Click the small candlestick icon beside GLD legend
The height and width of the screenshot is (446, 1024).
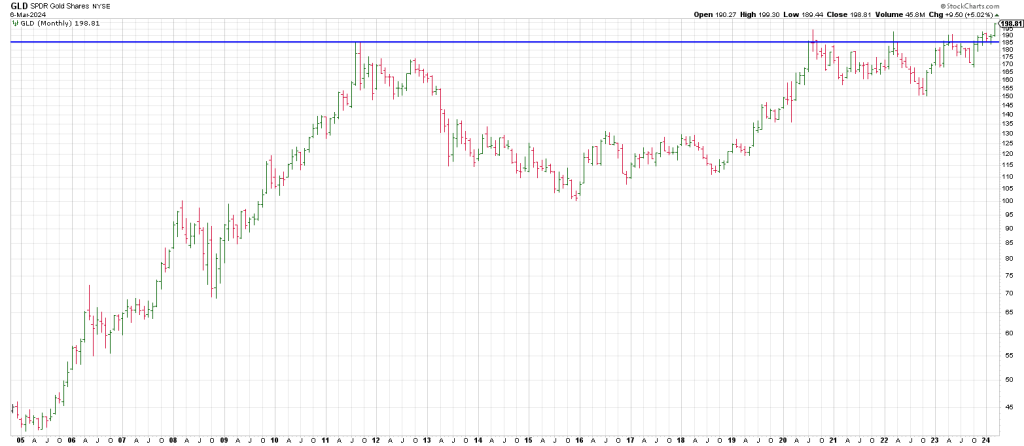pyautogui.click(x=14, y=21)
